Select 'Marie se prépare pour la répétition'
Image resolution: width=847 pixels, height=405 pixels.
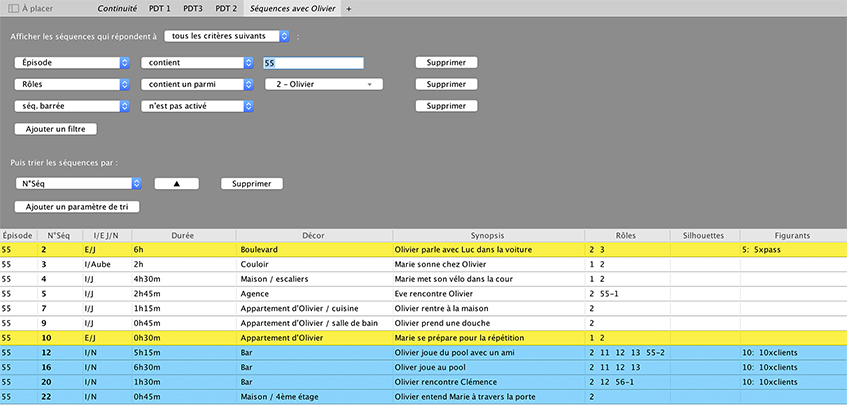[459, 338]
